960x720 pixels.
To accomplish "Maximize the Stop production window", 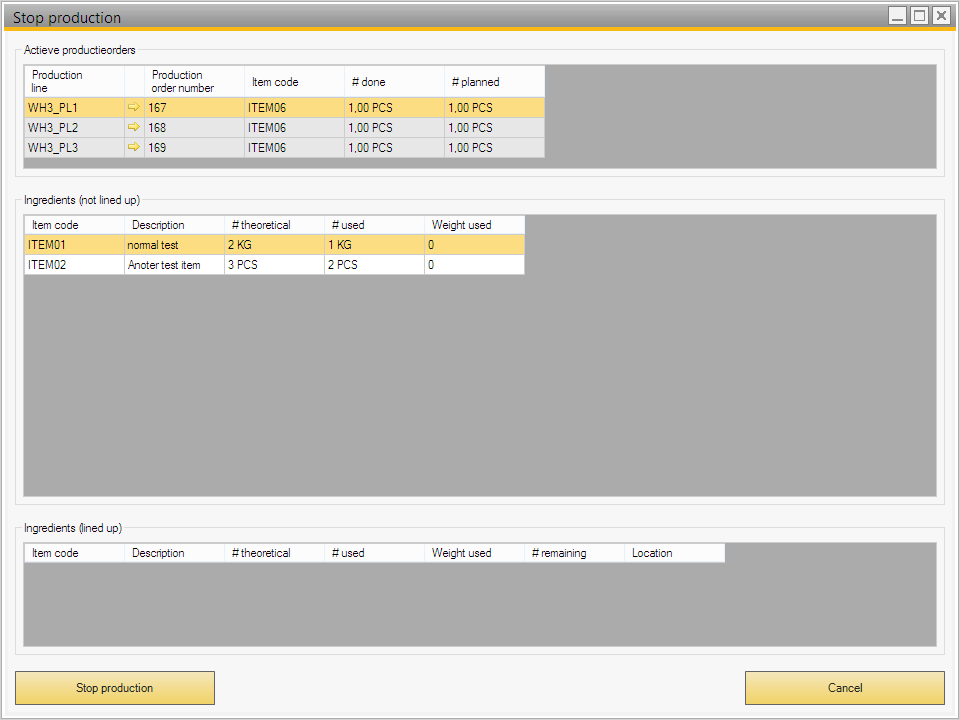I will pyautogui.click(x=919, y=16).
